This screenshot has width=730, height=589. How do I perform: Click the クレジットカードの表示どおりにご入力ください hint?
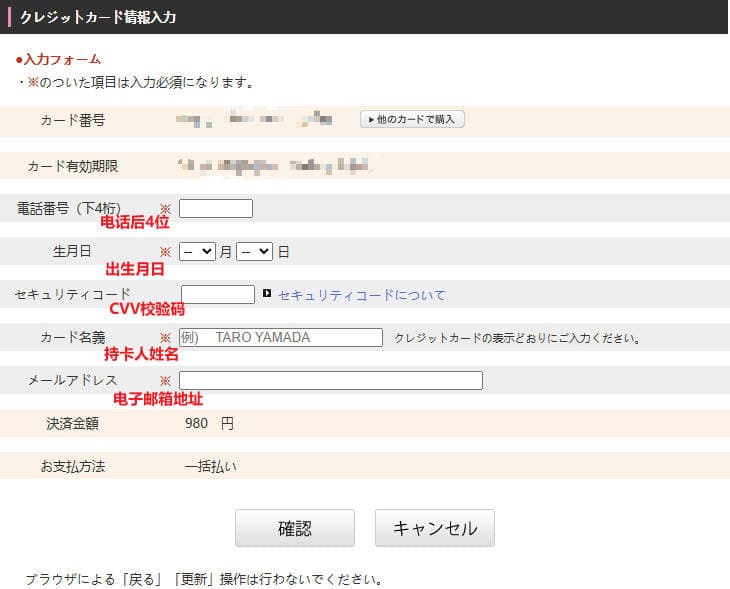click(x=518, y=338)
